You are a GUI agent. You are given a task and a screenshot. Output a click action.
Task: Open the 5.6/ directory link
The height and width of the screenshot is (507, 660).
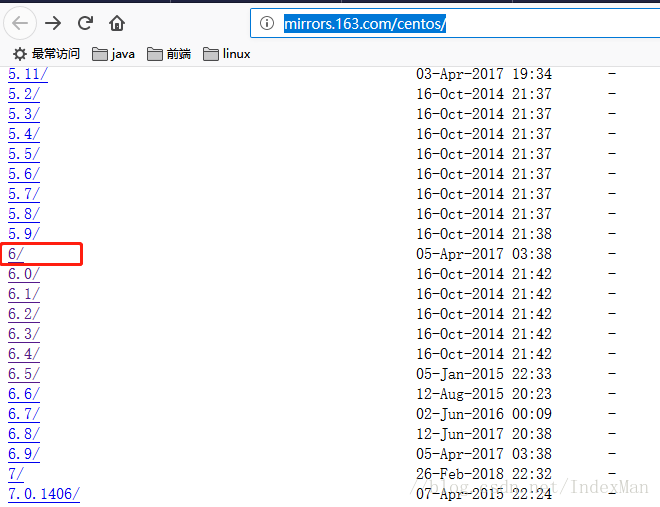(x=24, y=174)
